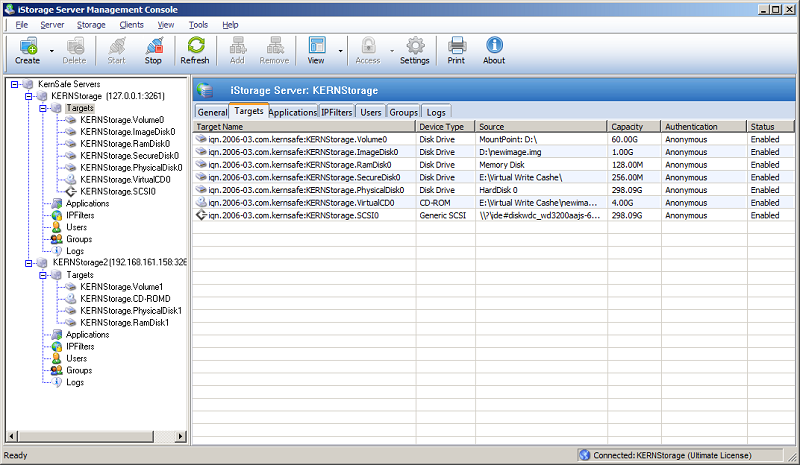Screen dimensions: 800x465
Task: Stop the server via Stop icon
Action: pyautogui.click(x=154, y=46)
